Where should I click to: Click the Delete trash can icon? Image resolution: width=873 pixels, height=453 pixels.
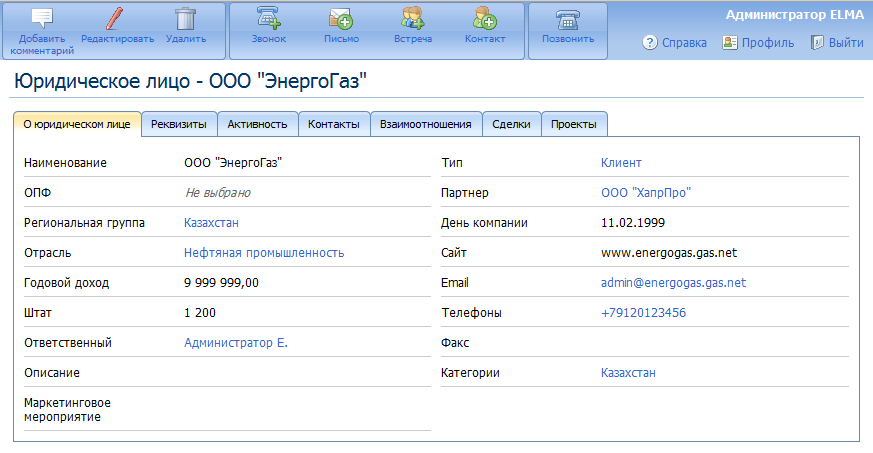point(185,18)
